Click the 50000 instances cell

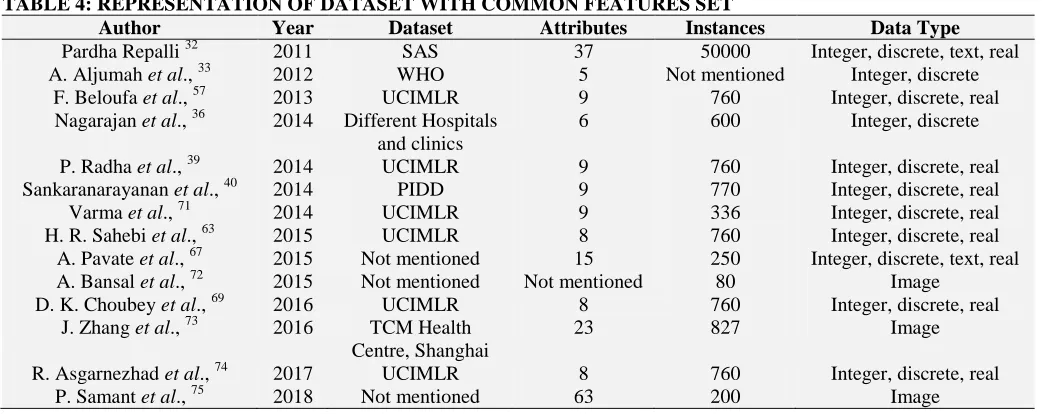725,52
